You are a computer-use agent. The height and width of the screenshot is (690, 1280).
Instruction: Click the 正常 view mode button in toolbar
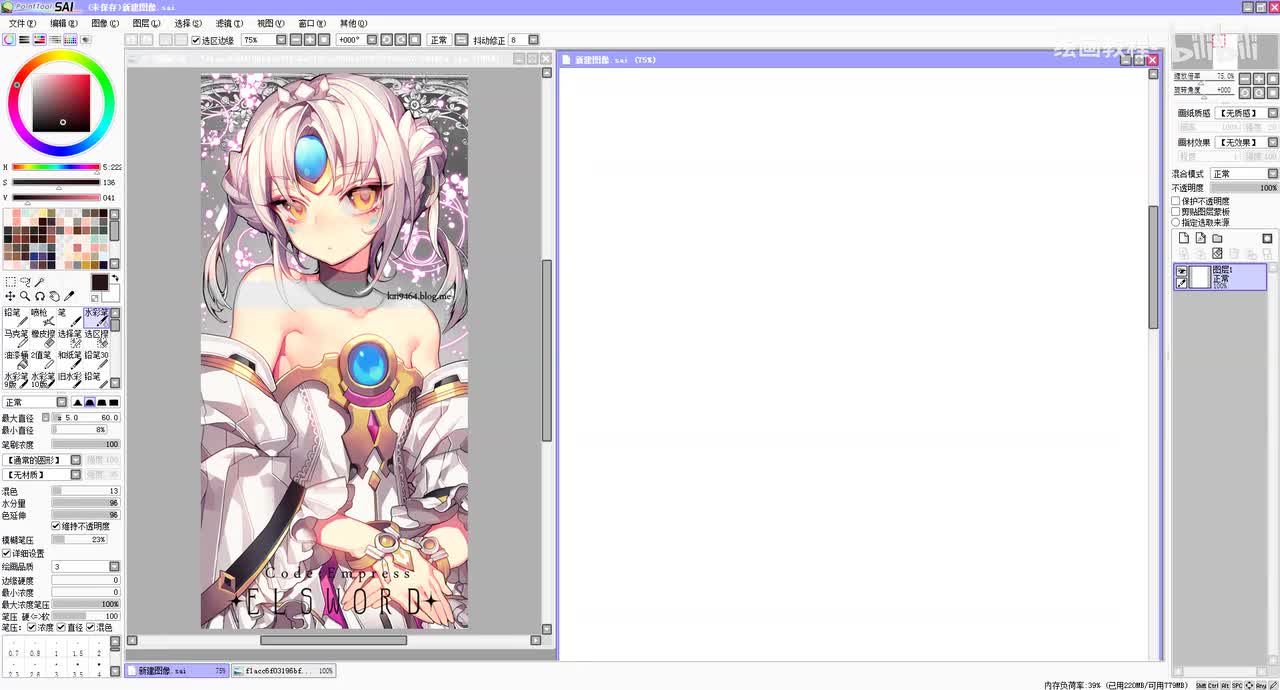coord(439,40)
